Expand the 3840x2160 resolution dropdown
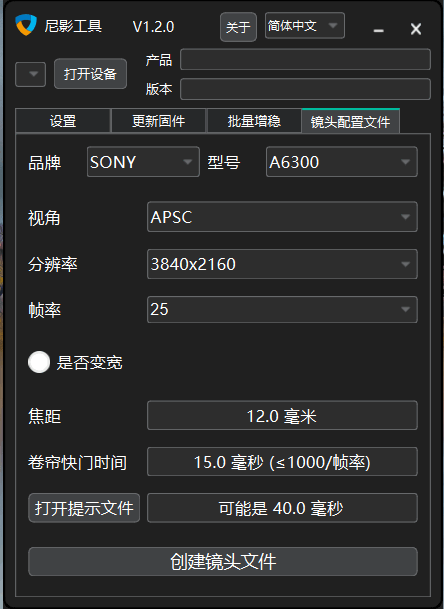 282,264
